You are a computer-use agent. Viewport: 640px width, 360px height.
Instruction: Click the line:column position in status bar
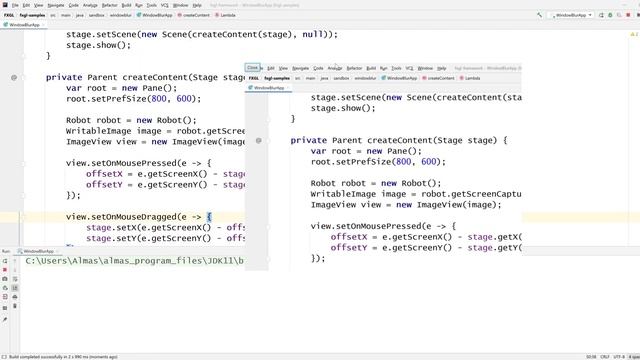click(591, 357)
